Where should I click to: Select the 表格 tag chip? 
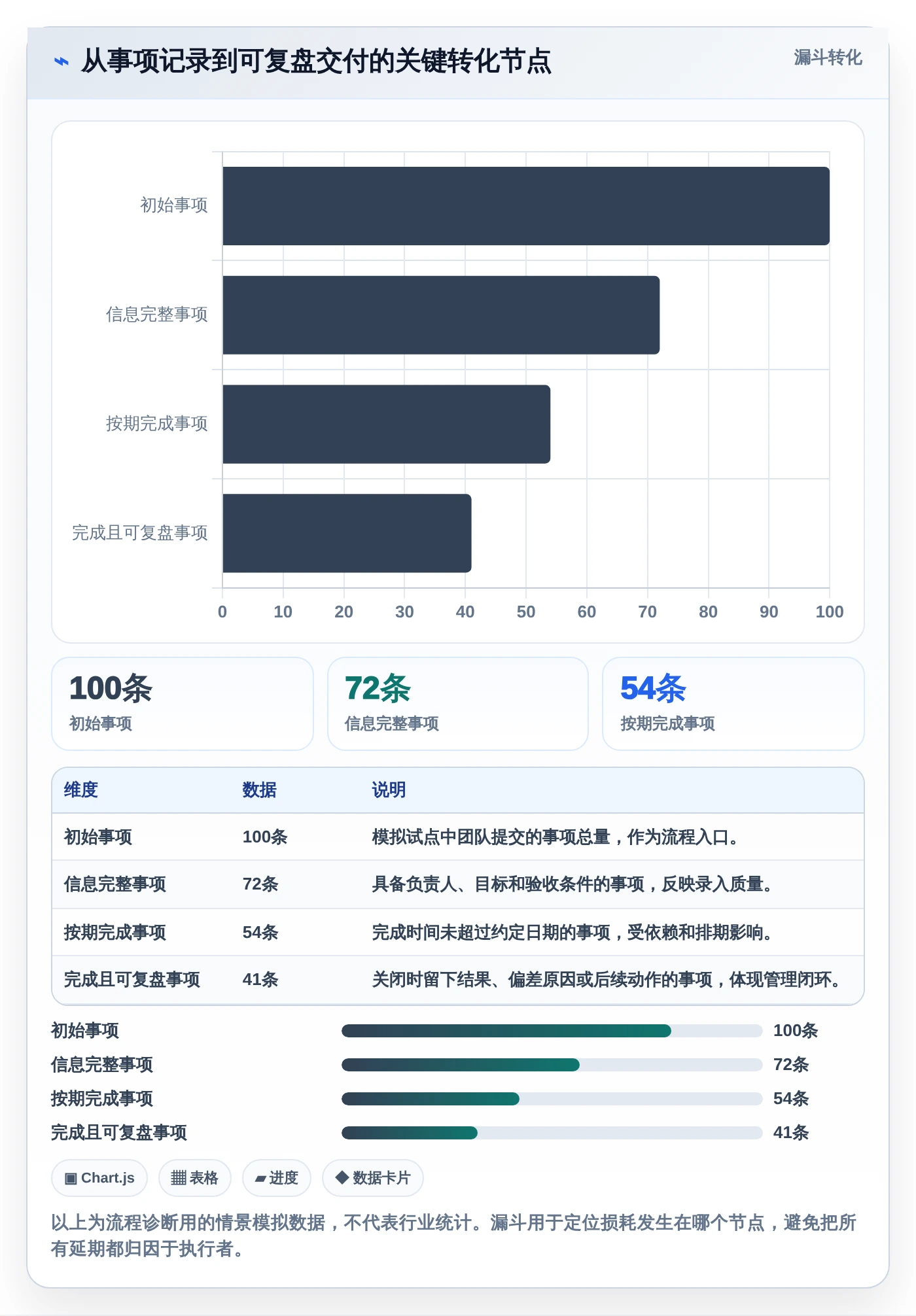click(194, 1178)
